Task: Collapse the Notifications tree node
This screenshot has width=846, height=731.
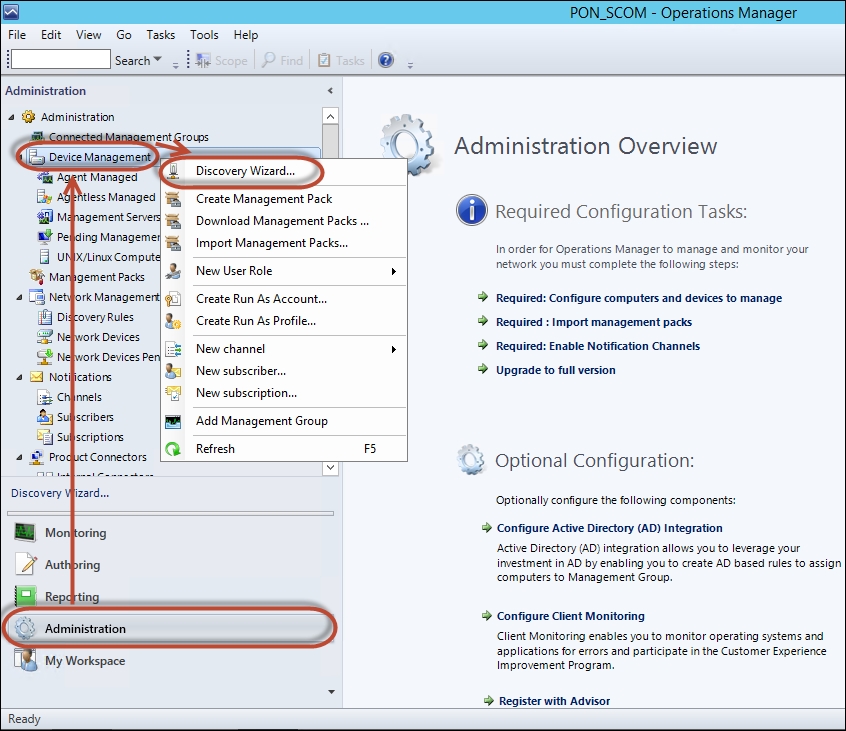Action: (19, 377)
